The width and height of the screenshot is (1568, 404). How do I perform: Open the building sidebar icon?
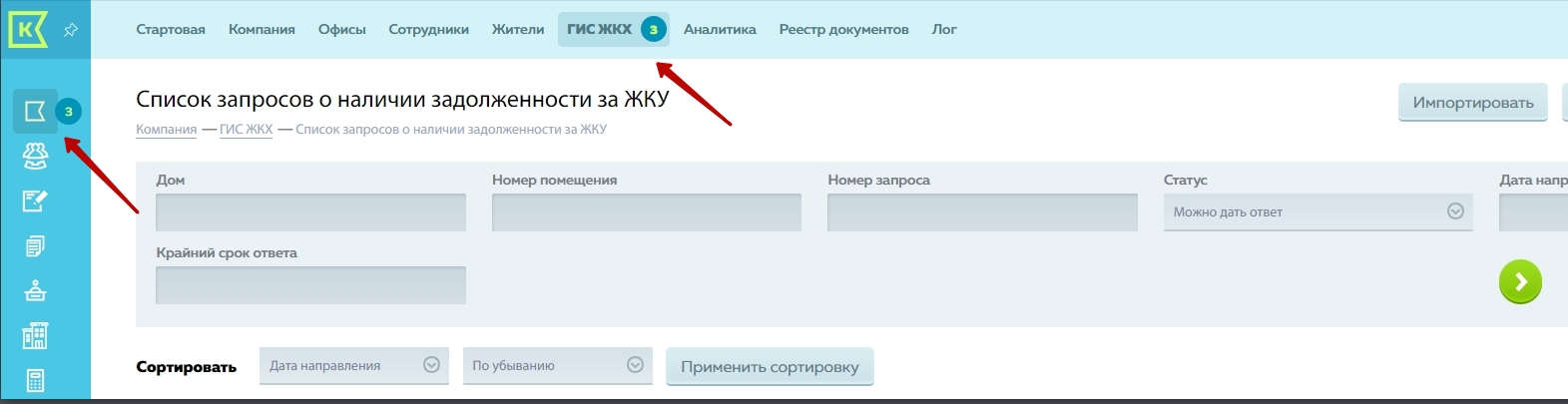coord(35,336)
